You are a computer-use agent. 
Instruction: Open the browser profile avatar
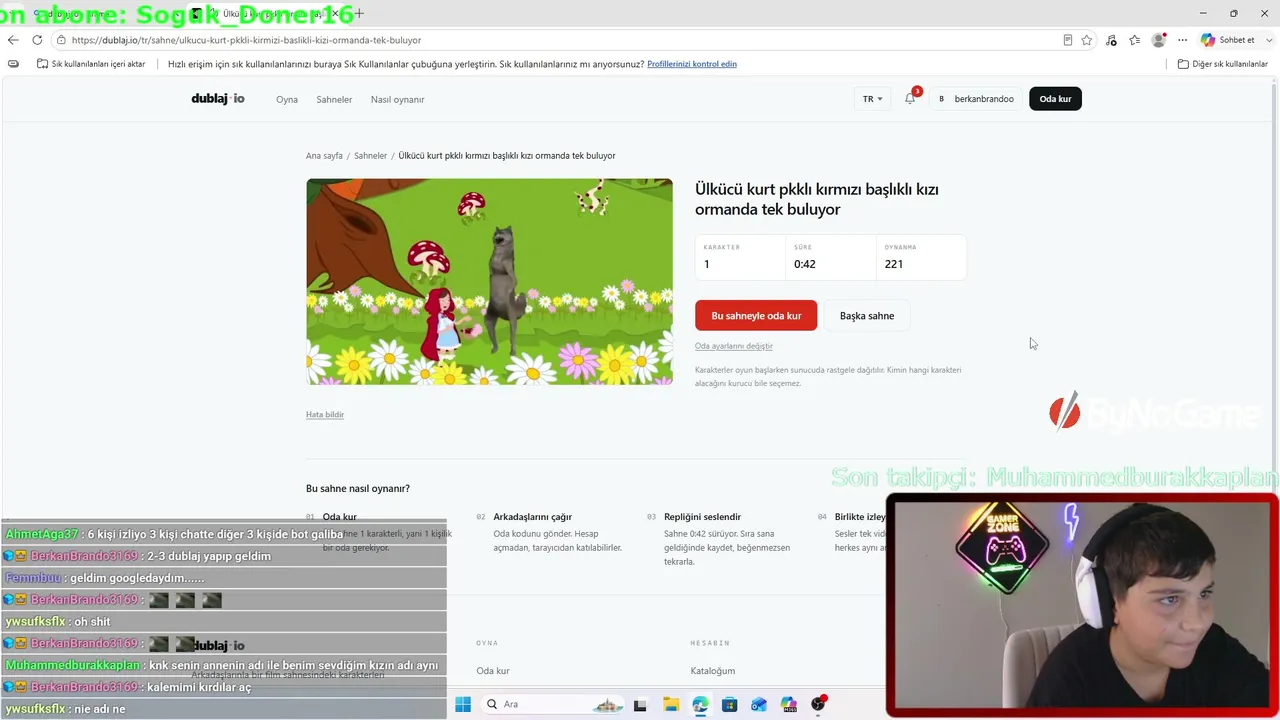(x=1159, y=40)
